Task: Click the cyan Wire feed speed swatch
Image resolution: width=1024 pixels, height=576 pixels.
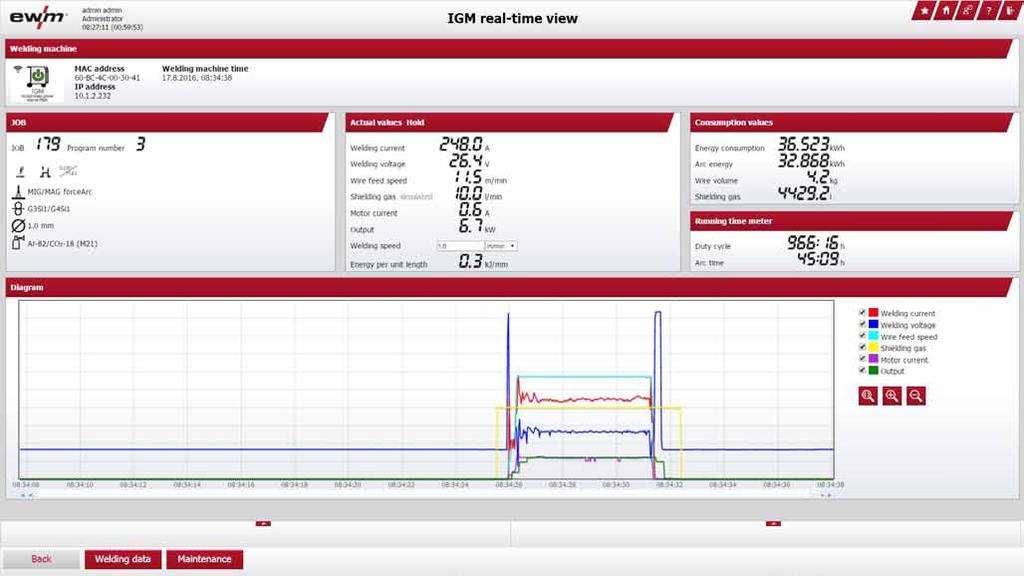Action: point(873,336)
